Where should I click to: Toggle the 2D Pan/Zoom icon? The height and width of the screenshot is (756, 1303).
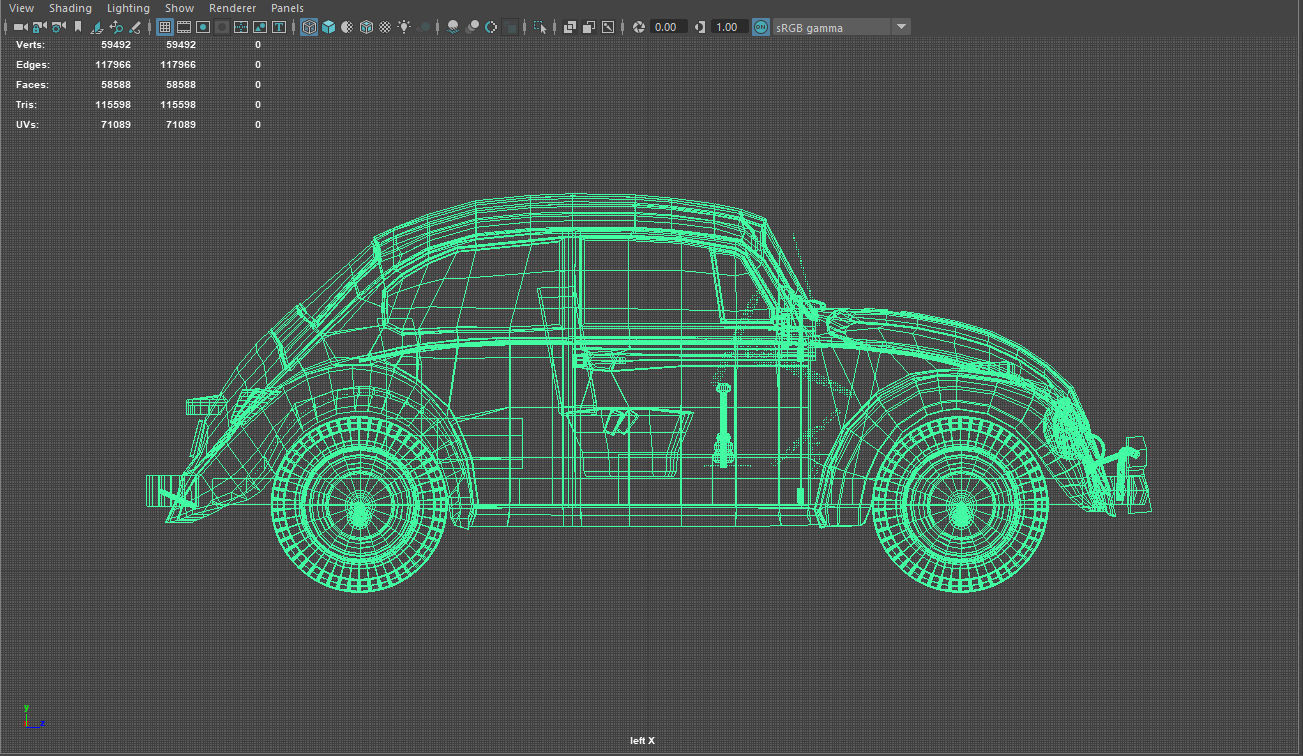pos(116,27)
